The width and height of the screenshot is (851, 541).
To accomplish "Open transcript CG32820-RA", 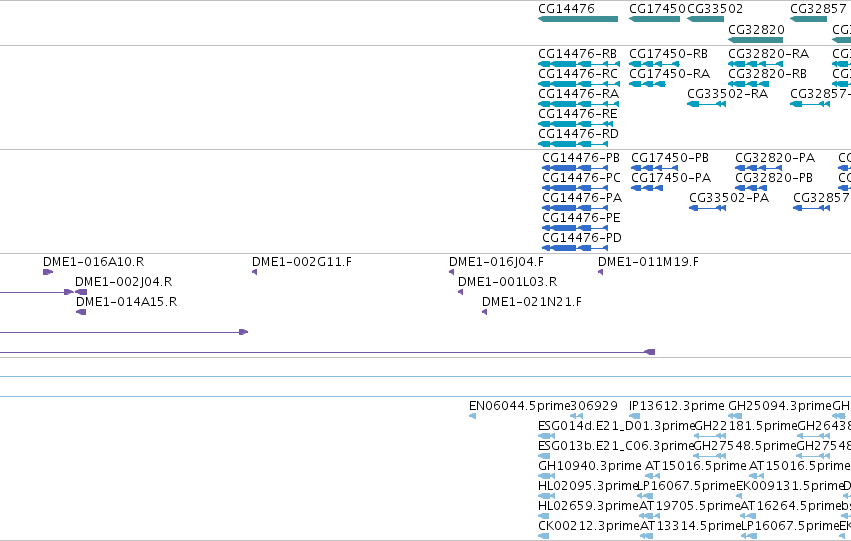I will [x=768, y=54].
